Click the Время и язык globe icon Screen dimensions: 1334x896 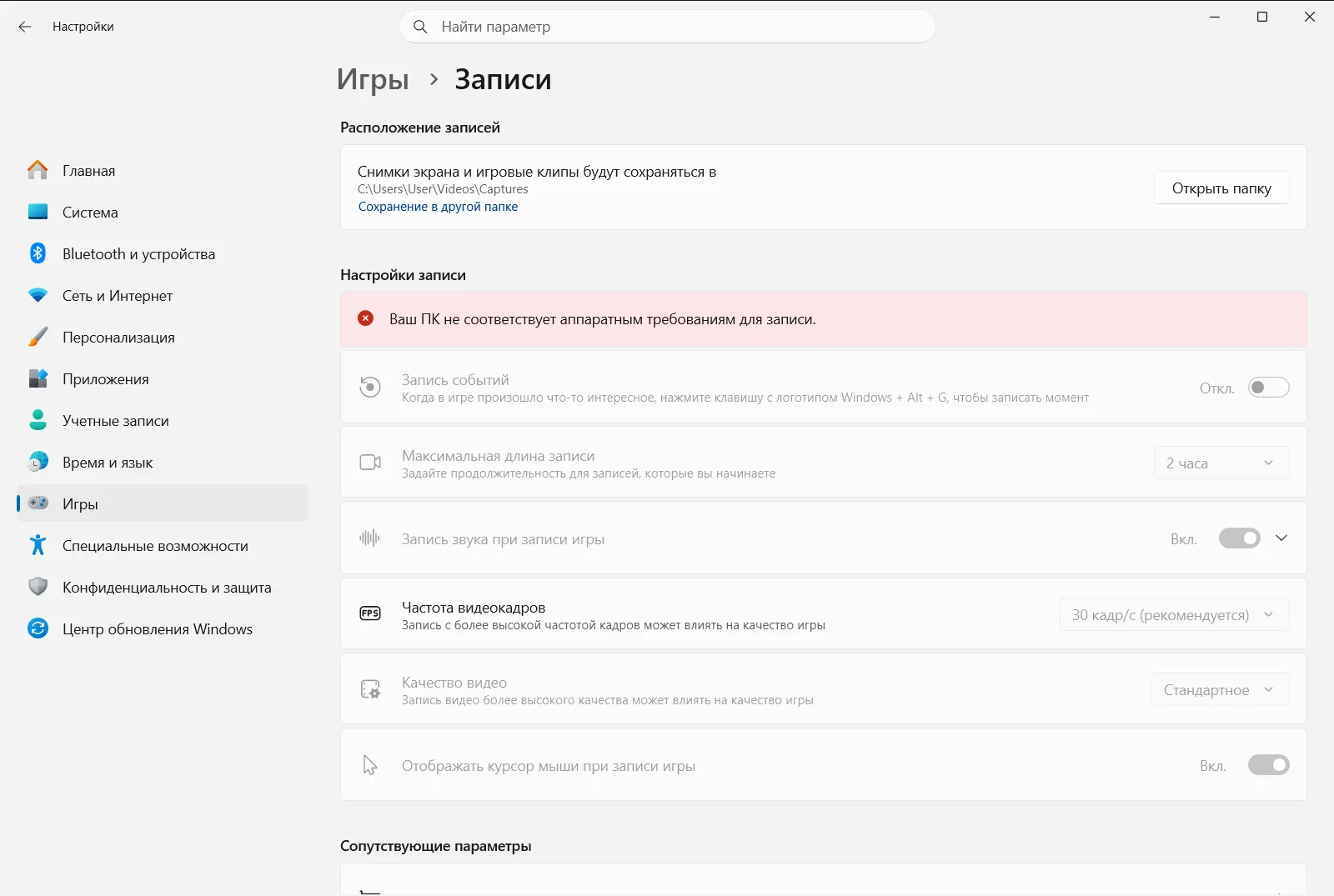pyautogui.click(x=38, y=462)
